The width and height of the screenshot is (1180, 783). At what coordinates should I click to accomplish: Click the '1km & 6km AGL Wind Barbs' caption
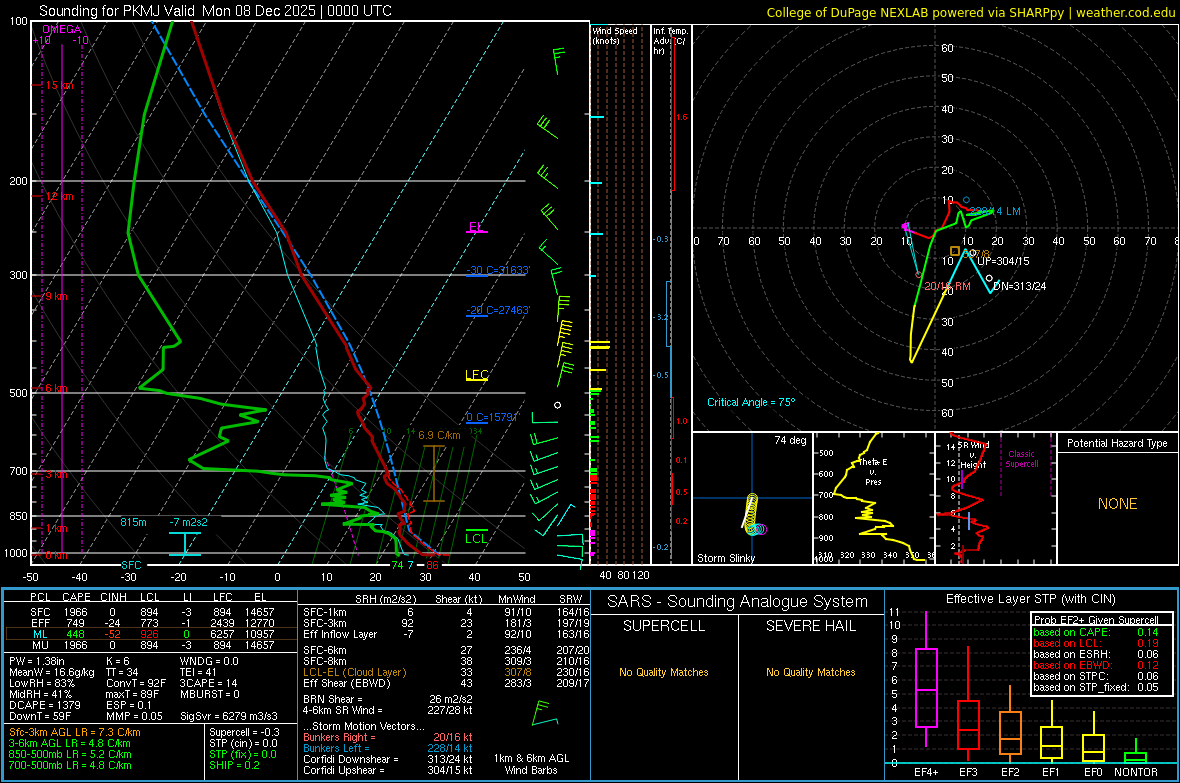pyautogui.click(x=531, y=764)
